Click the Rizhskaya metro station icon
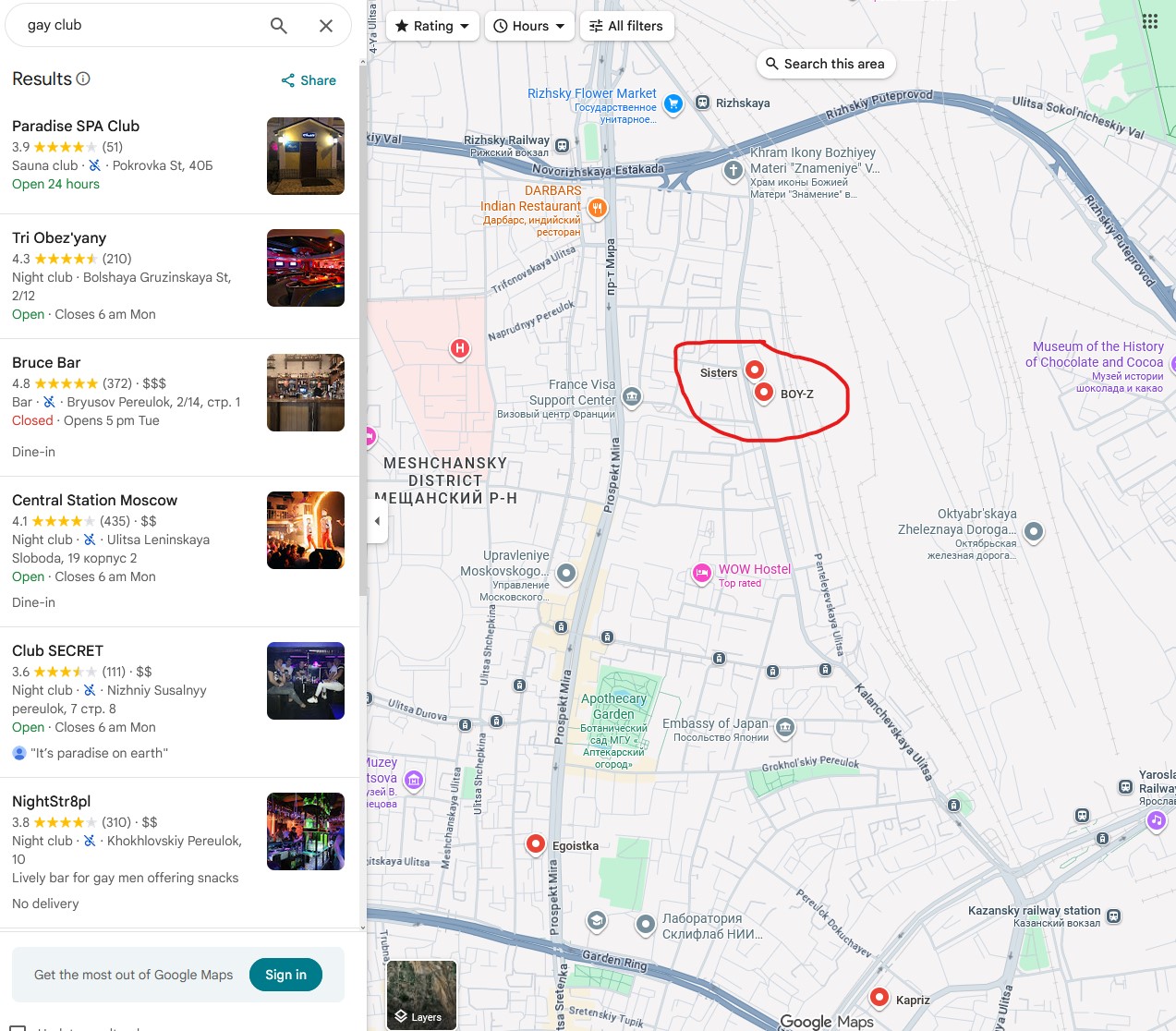 coord(702,103)
